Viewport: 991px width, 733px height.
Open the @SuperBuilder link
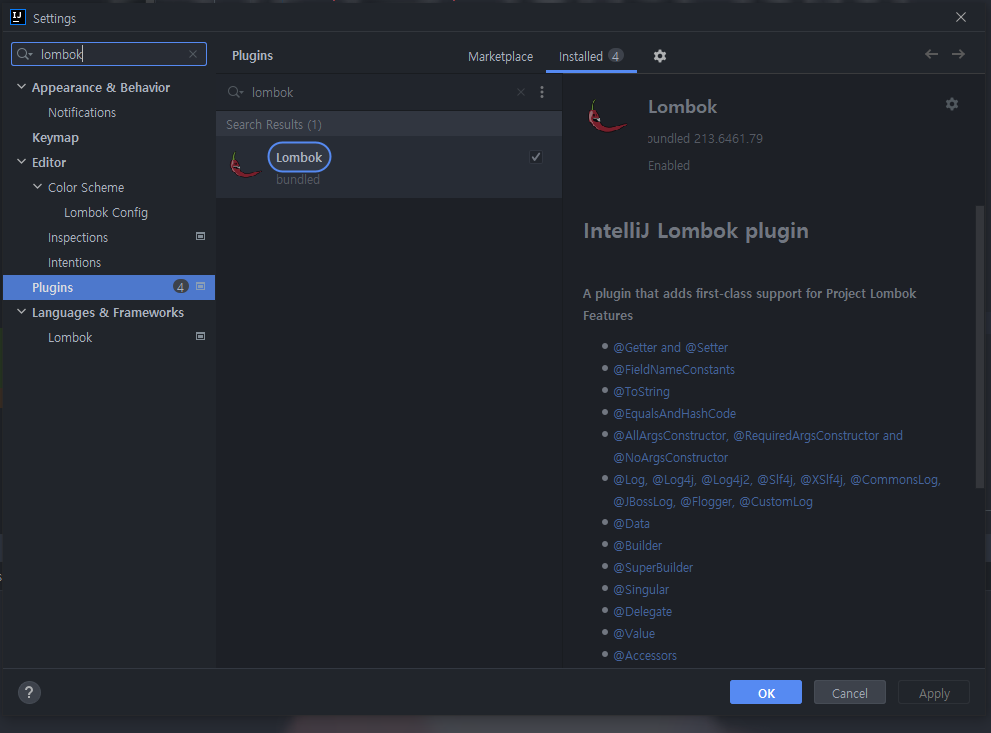tap(653, 568)
